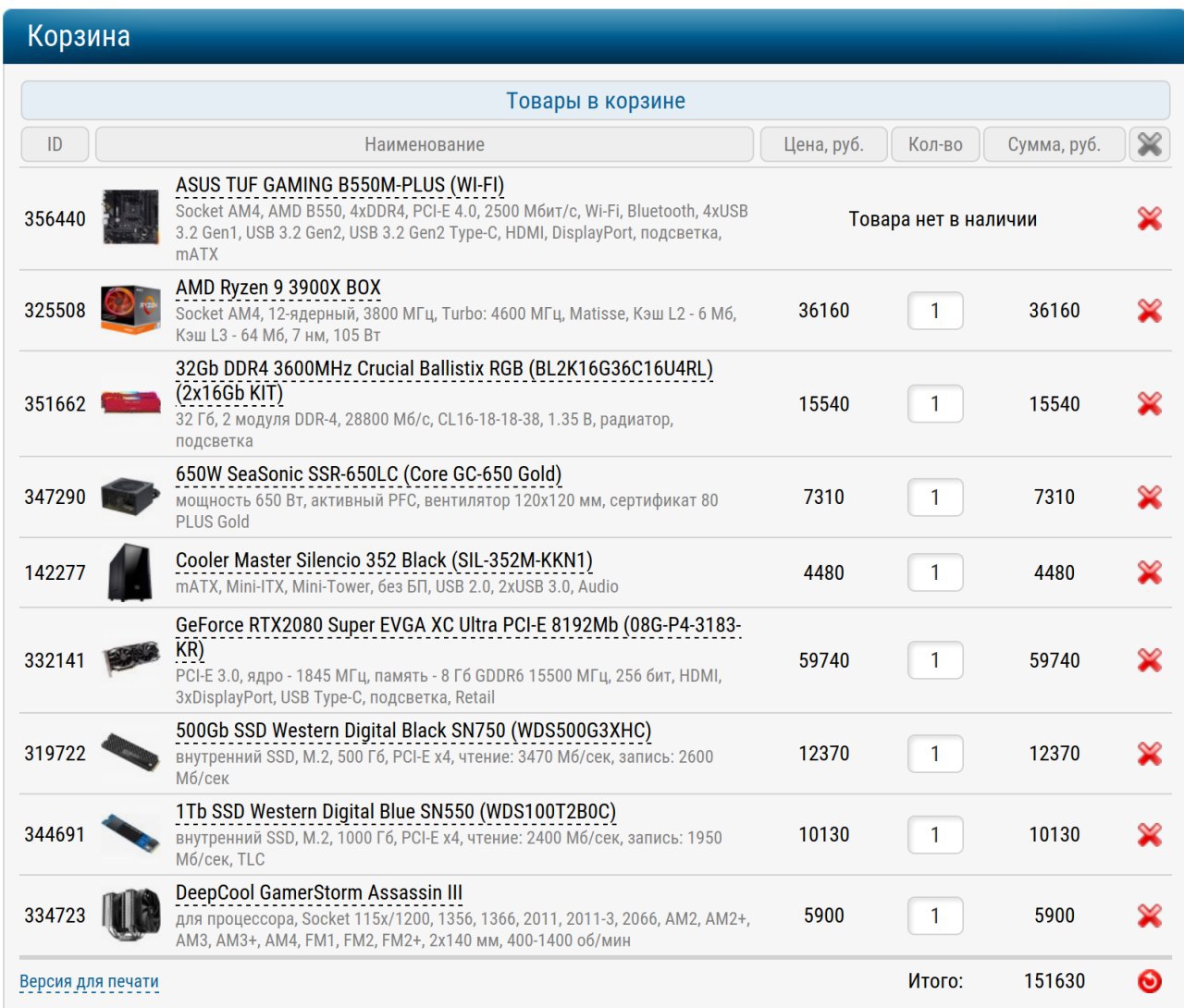Click the clear-all cross icon in header

click(1150, 144)
